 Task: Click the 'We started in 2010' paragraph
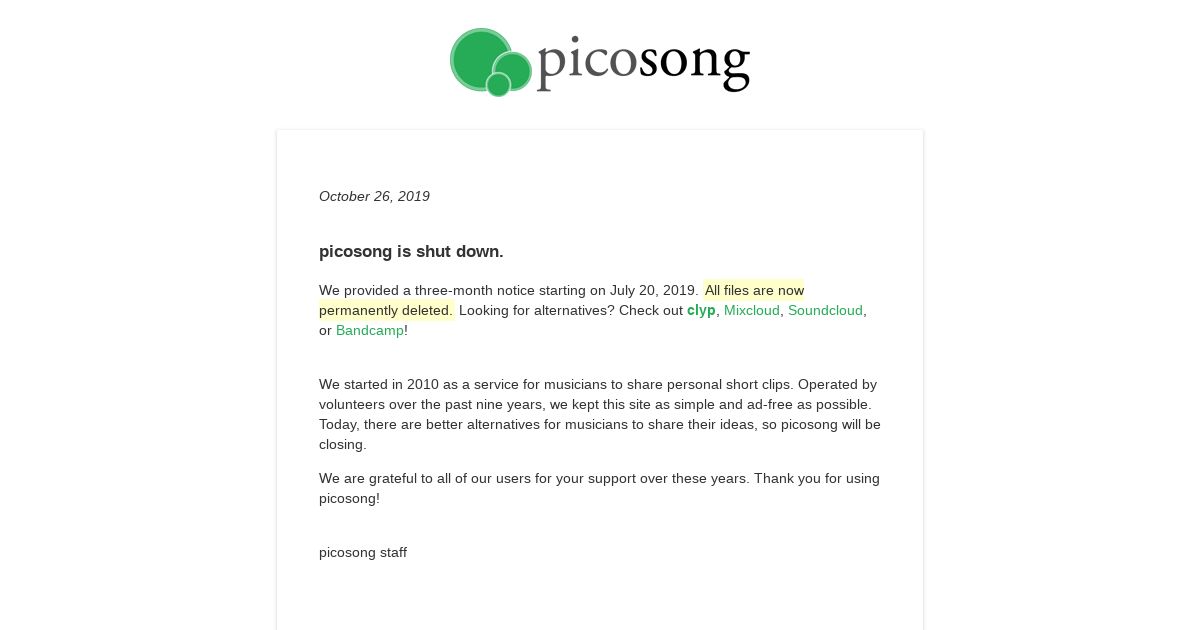[x=600, y=414]
